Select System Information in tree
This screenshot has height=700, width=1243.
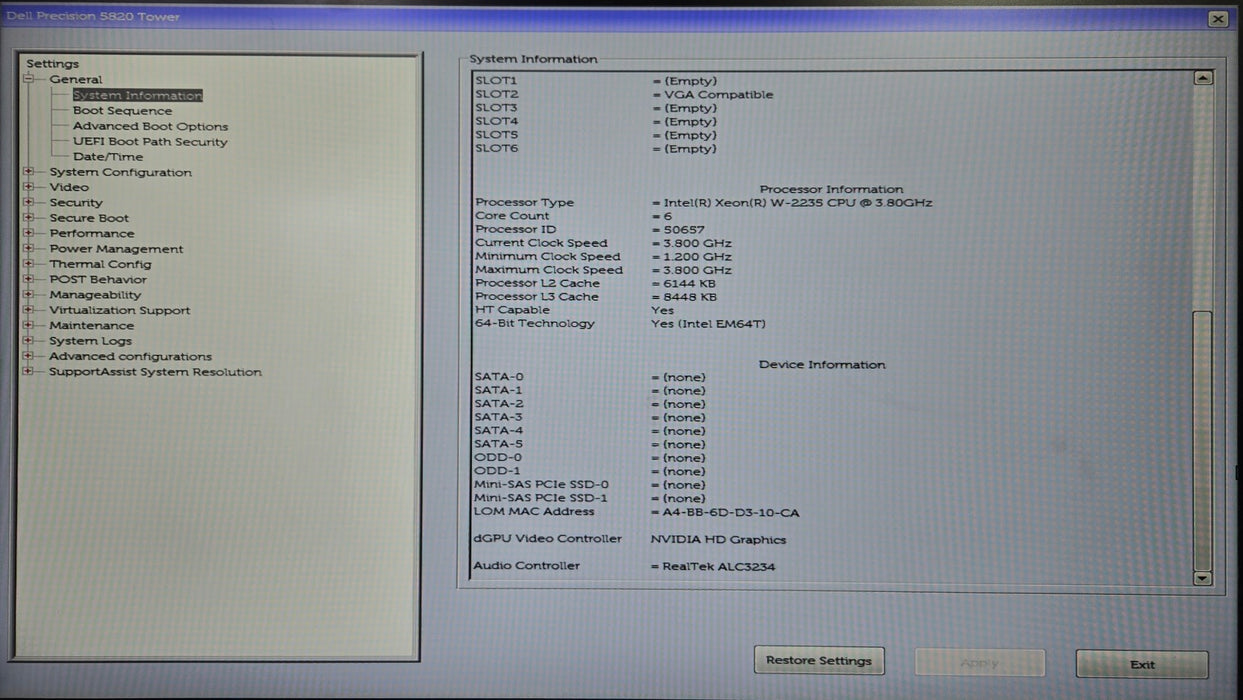click(x=137, y=95)
